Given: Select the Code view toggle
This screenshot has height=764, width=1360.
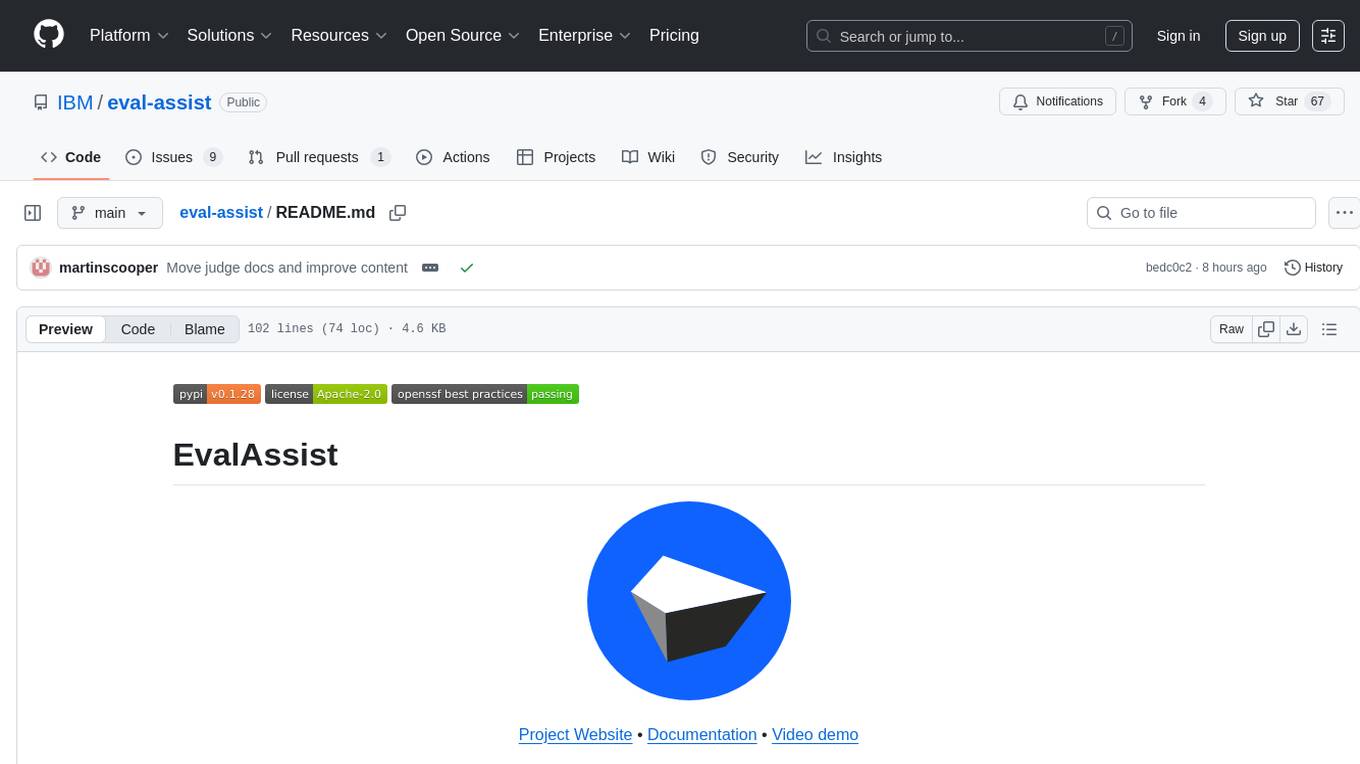Looking at the screenshot, I should click(138, 329).
